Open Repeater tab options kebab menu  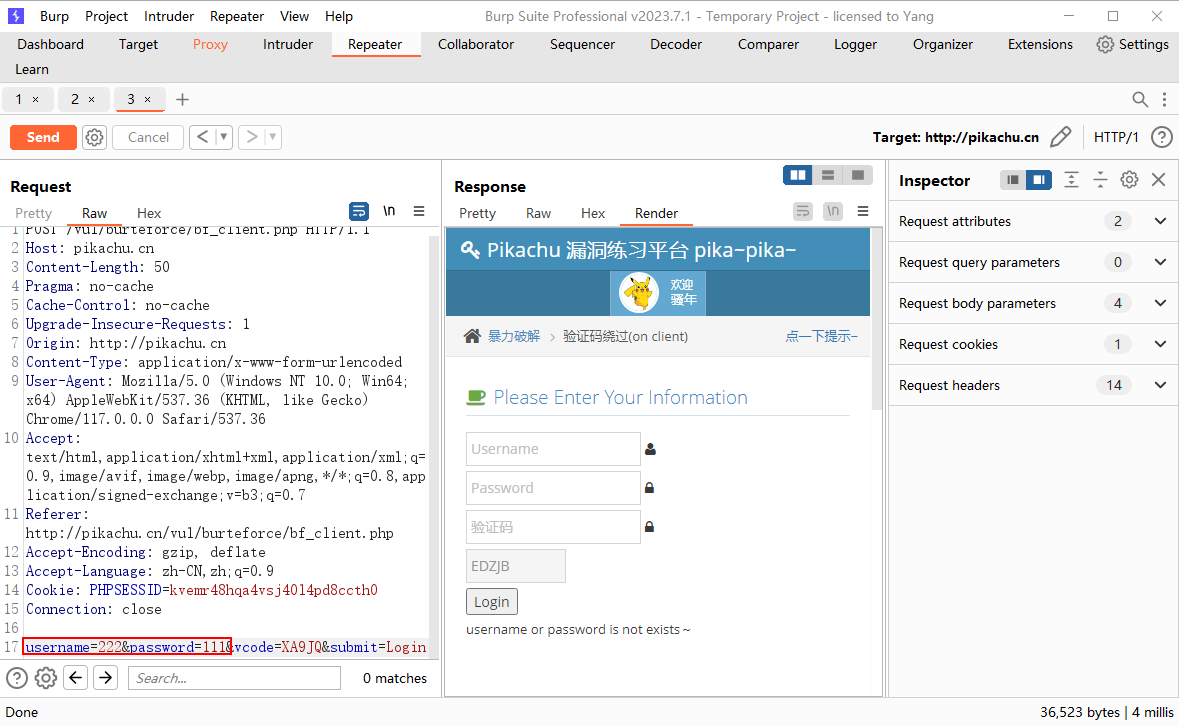(1164, 99)
